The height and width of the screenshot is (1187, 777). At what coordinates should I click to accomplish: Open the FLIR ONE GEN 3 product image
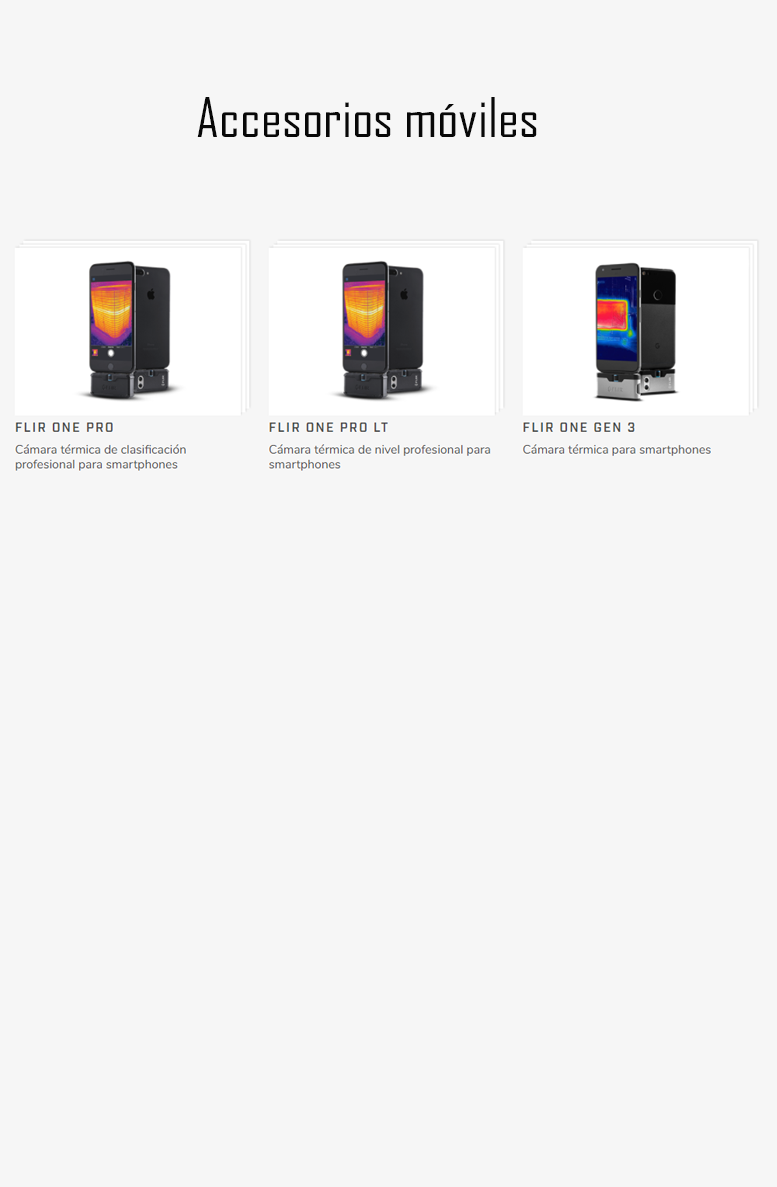(x=635, y=331)
